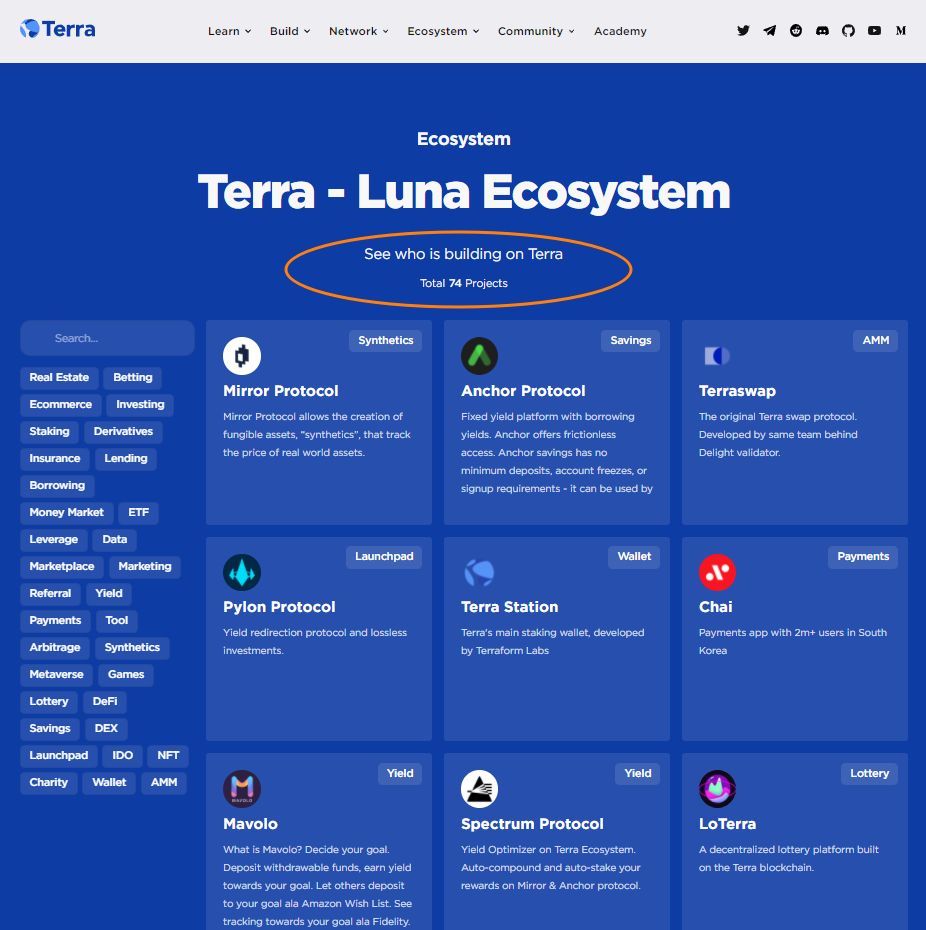Open the Medium icon in the header
926x930 pixels.
[900, 31]
